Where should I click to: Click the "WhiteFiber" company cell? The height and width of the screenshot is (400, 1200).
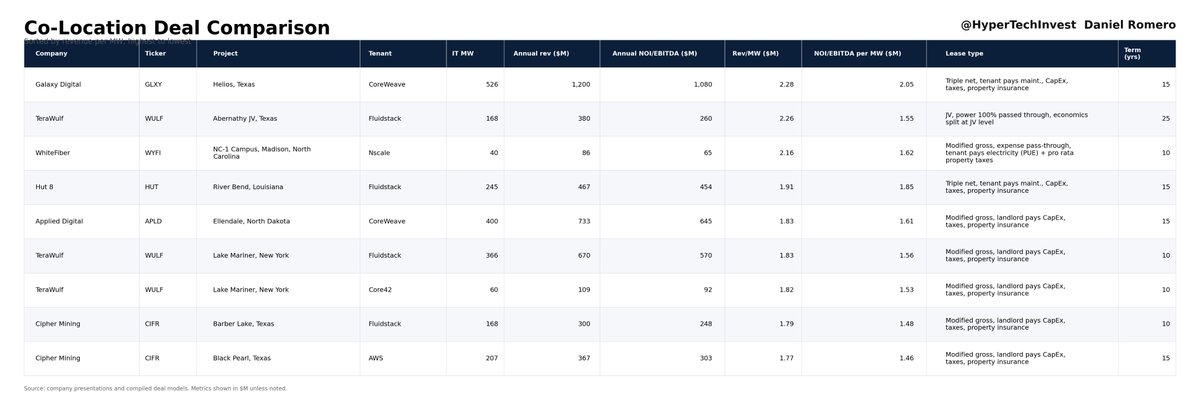coord(53,153)
